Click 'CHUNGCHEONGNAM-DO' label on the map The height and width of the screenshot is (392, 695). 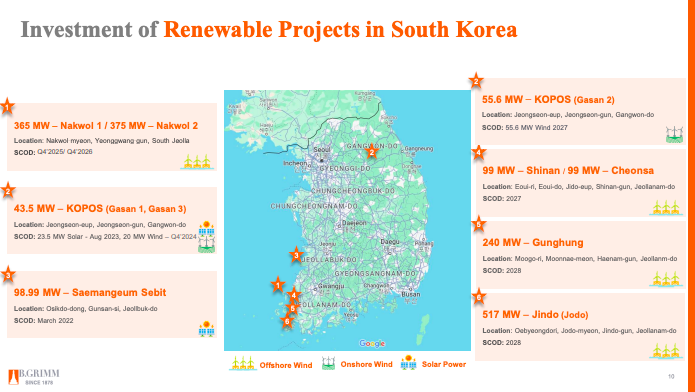[x=314, y=207]
